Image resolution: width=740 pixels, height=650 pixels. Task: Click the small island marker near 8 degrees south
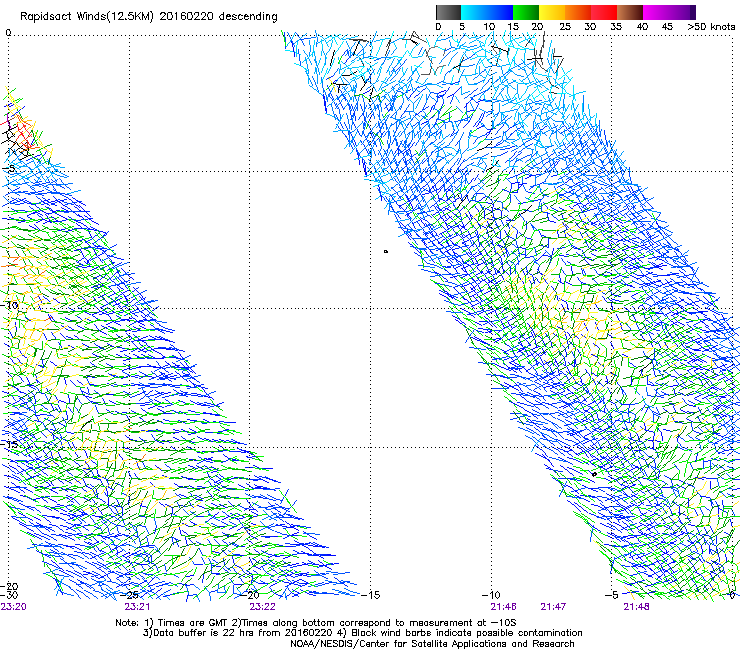386,252
